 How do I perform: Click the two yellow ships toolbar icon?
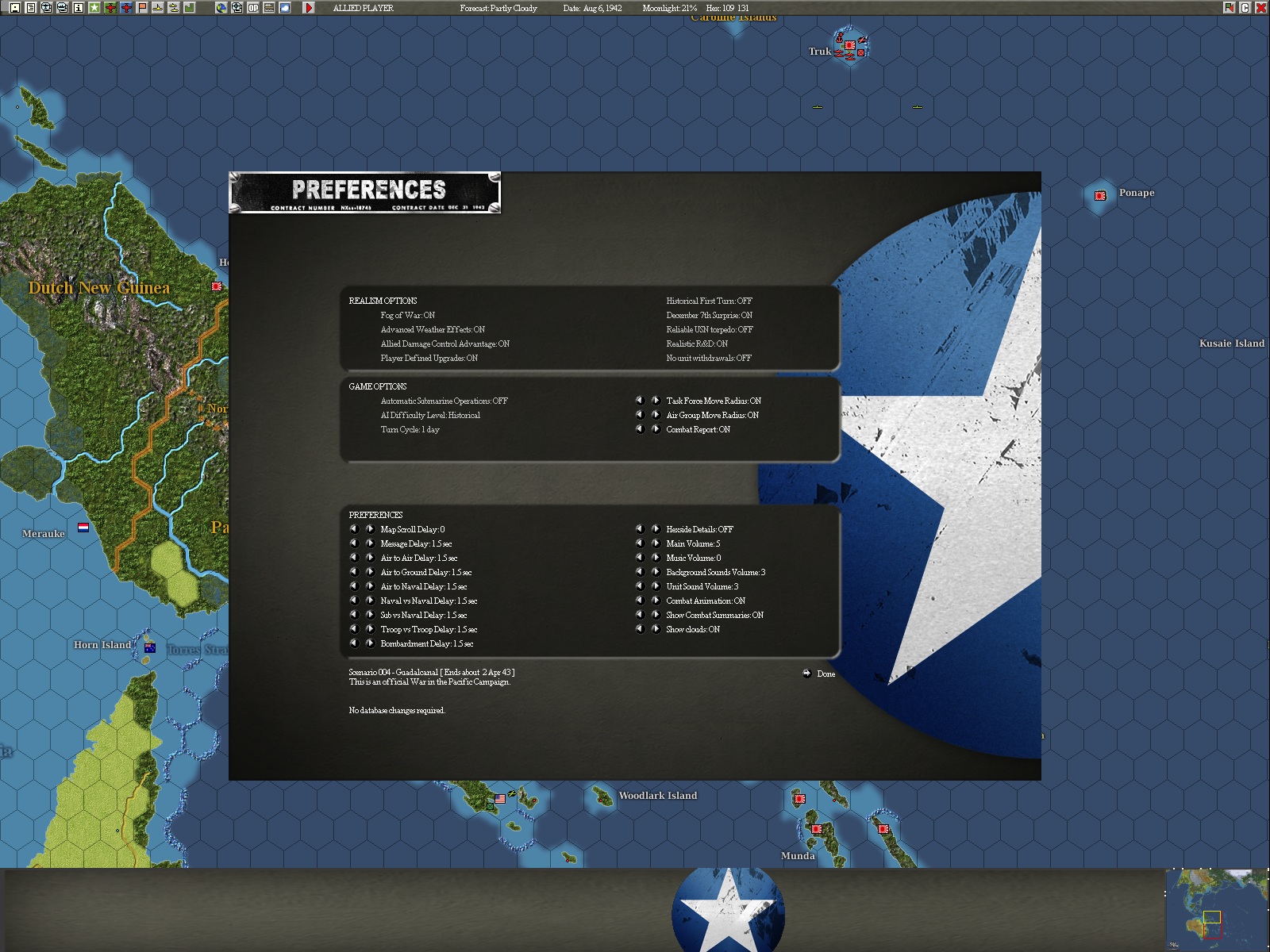tap(174, 8)
